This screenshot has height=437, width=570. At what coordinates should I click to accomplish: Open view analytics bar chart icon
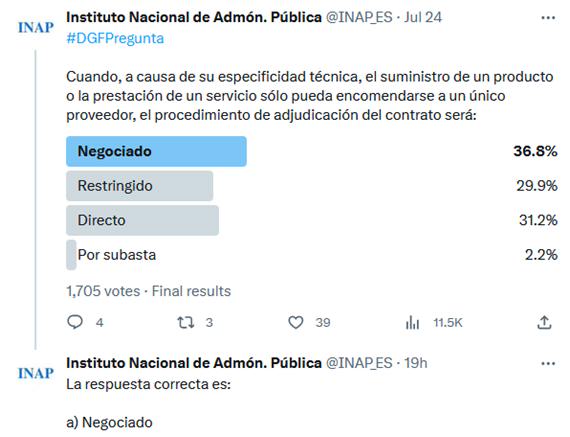pos(412,322)
